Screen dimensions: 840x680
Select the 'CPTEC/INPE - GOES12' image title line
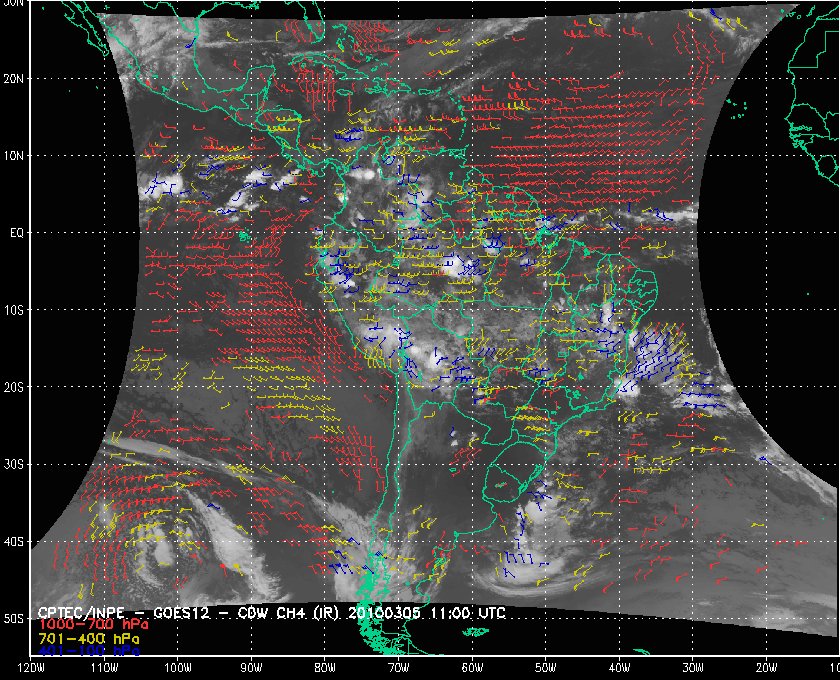pos(271,612)
